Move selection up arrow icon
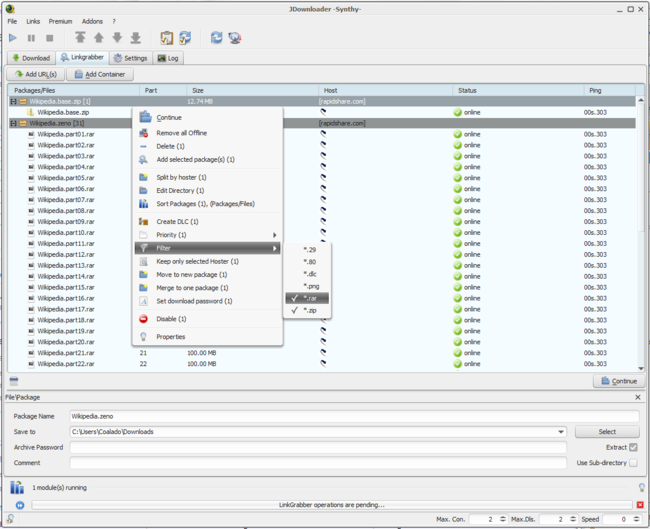Image resolution: width=650 pixels, height=529 pixels. click(x=99, y=38)
